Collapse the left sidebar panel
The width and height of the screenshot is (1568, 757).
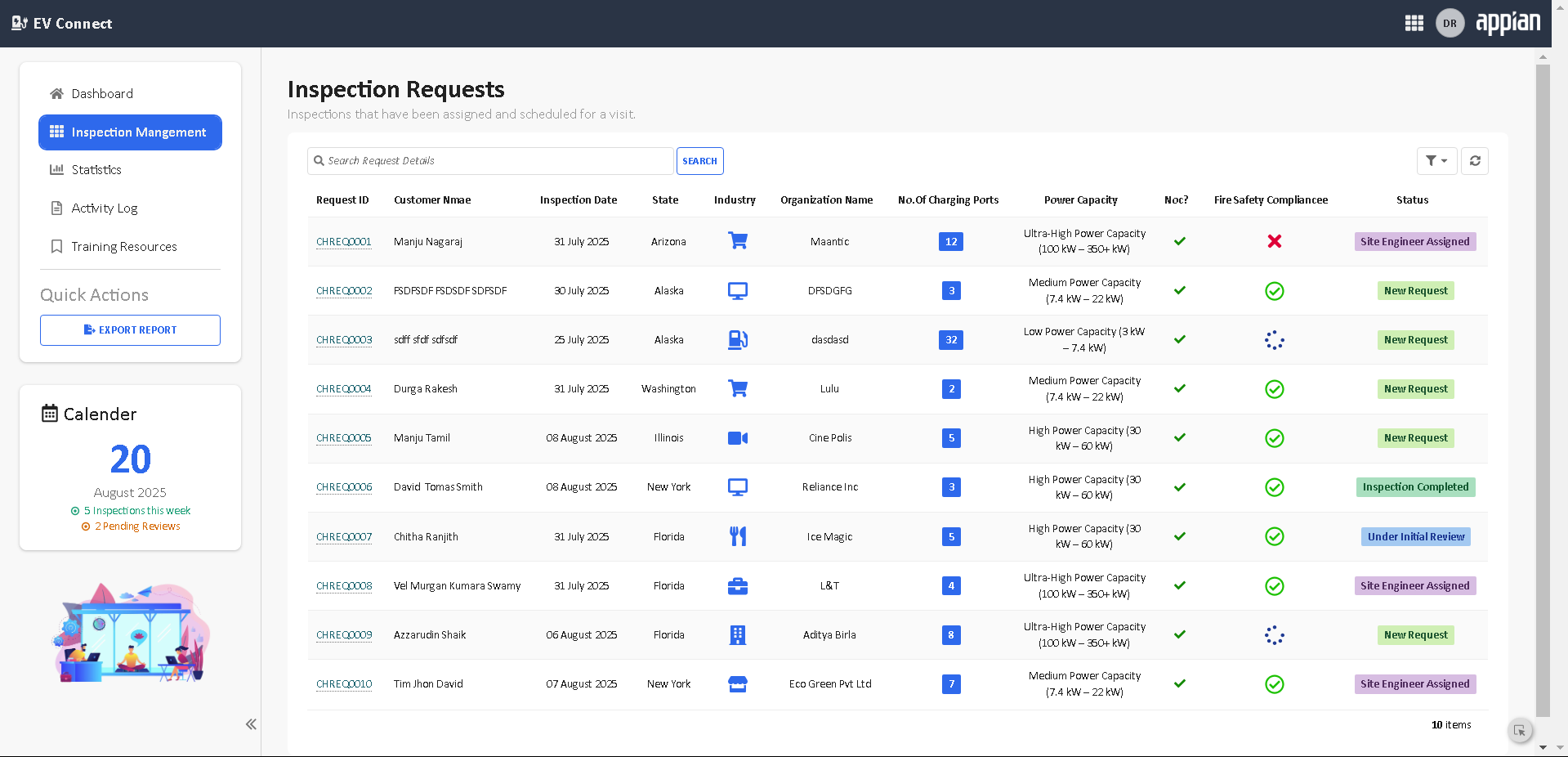pyautogui.click(x=251, y=724)
